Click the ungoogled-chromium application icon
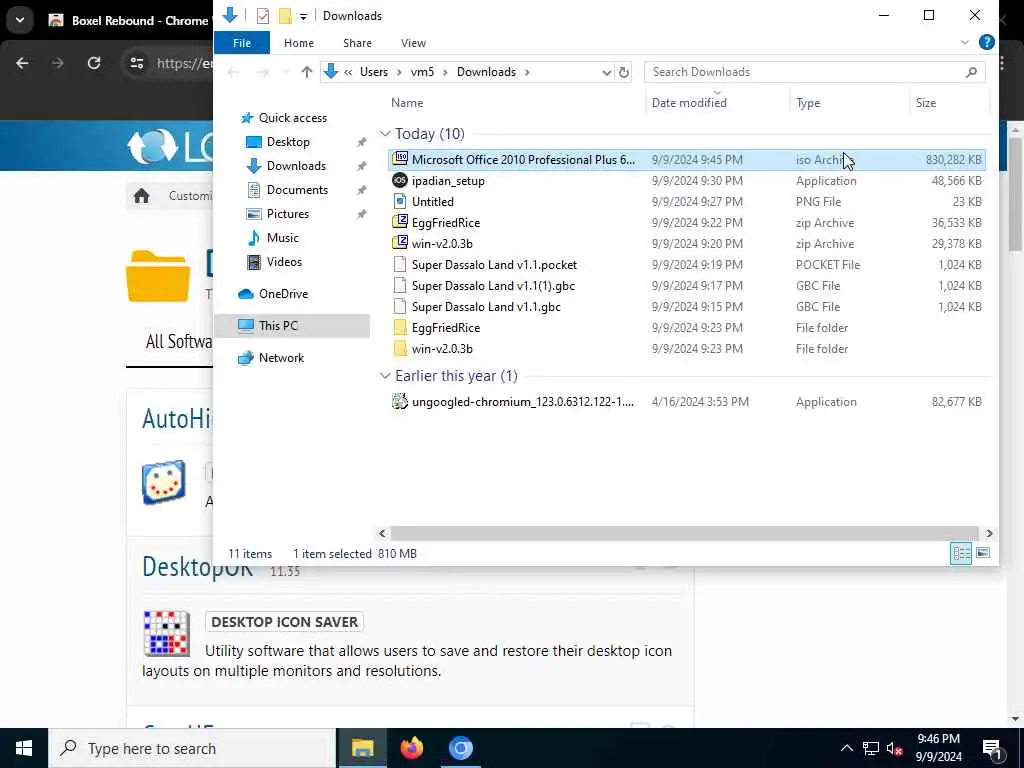Image resolution: width=1024 pixels, height=768 pixels. (x=400, y=401)
